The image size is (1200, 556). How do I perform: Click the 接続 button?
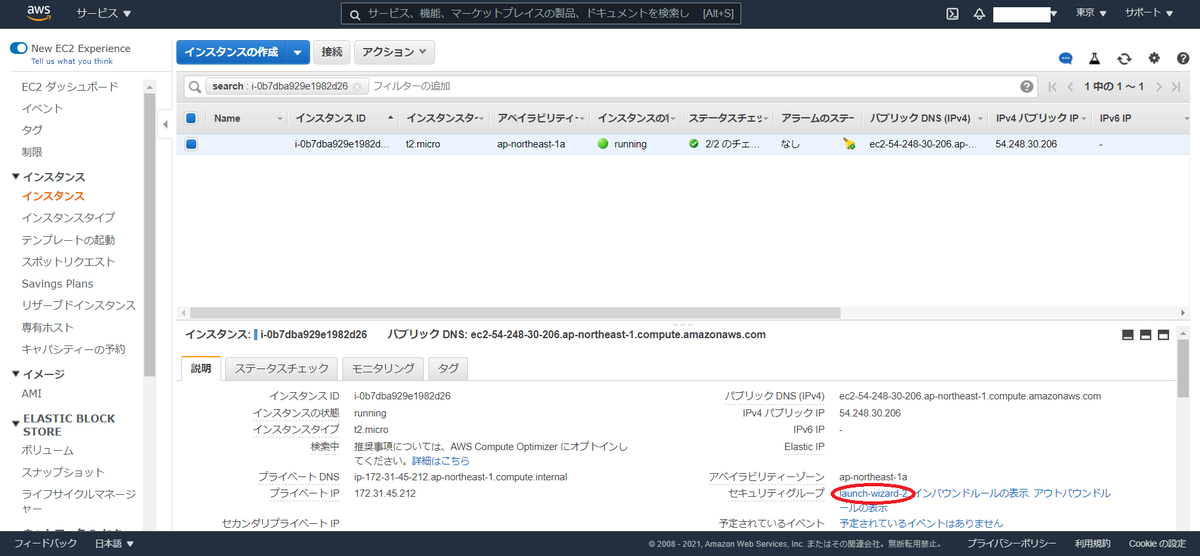coord(332,52)
